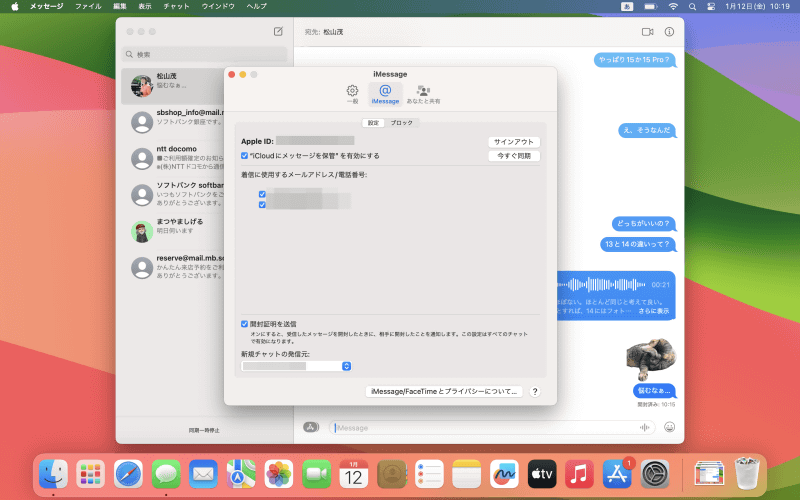Image resolution: width=800 pixels, height=500 pixels.
Task: Toggle the first receiving address checkbox
Action: pos(262,194)
